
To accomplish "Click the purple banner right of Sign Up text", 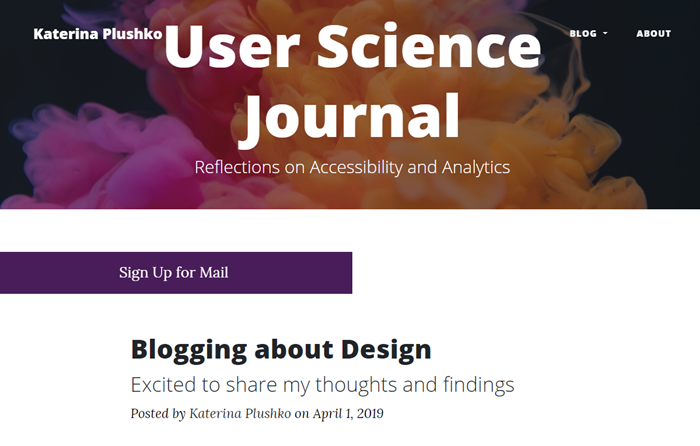I will [290, 273].
